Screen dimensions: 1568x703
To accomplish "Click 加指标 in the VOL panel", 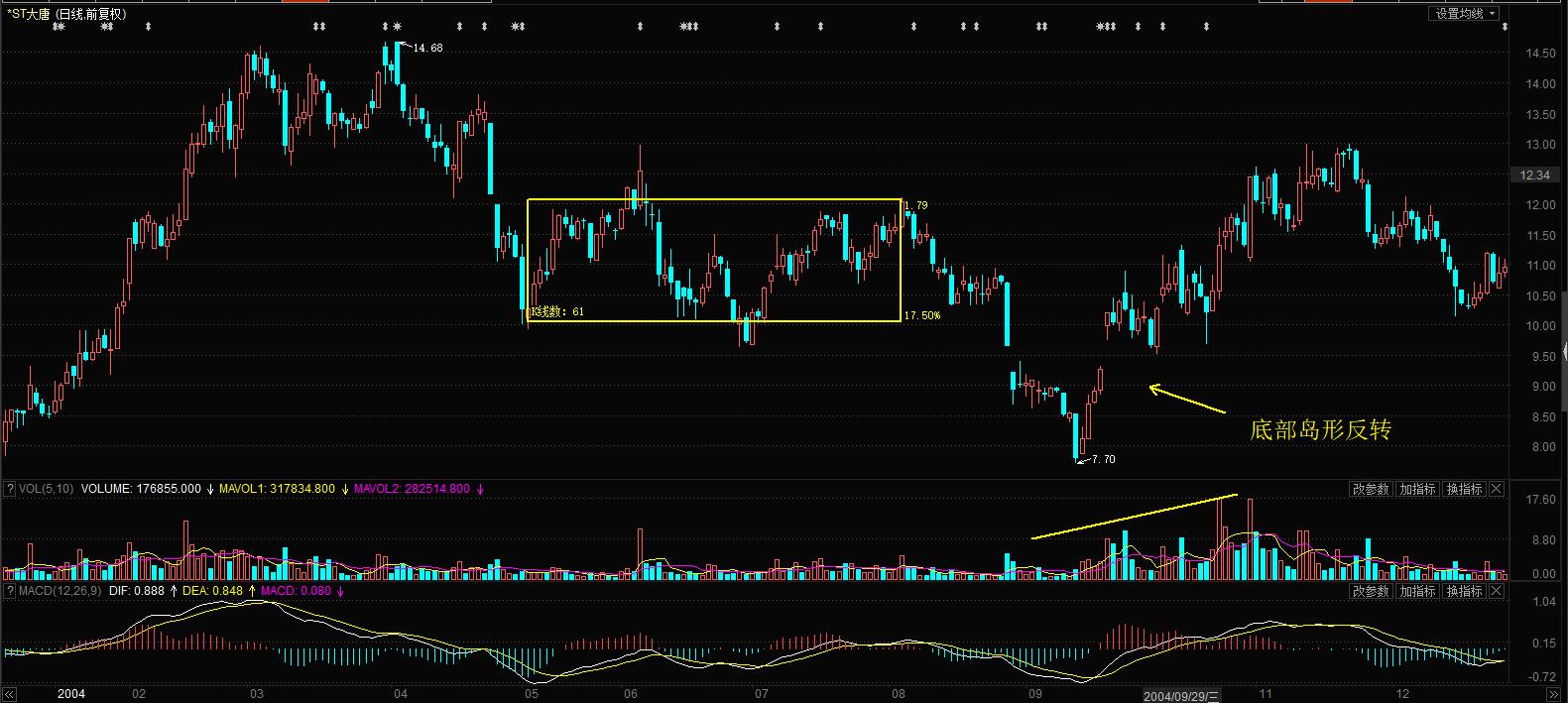I will (1417, 489).
